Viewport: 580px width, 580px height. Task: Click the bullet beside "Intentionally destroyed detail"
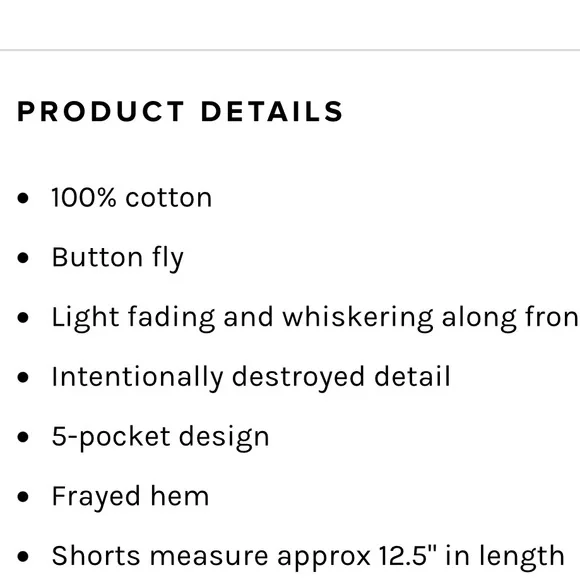23,377
